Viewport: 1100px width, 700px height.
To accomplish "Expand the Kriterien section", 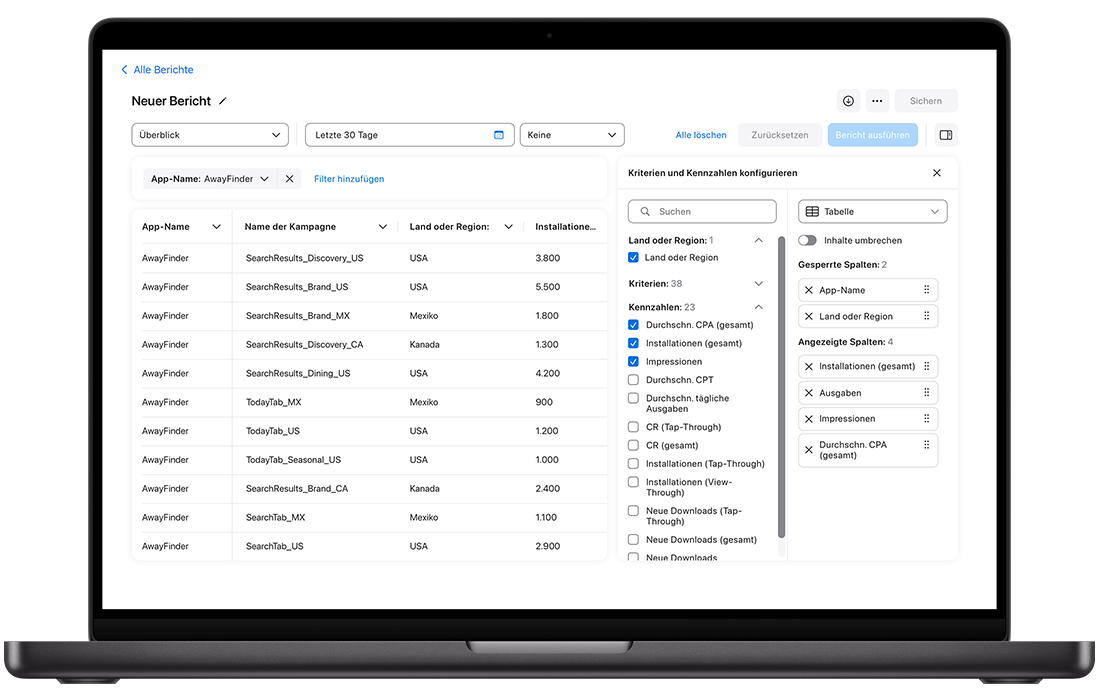I will [x=758, y=284].
